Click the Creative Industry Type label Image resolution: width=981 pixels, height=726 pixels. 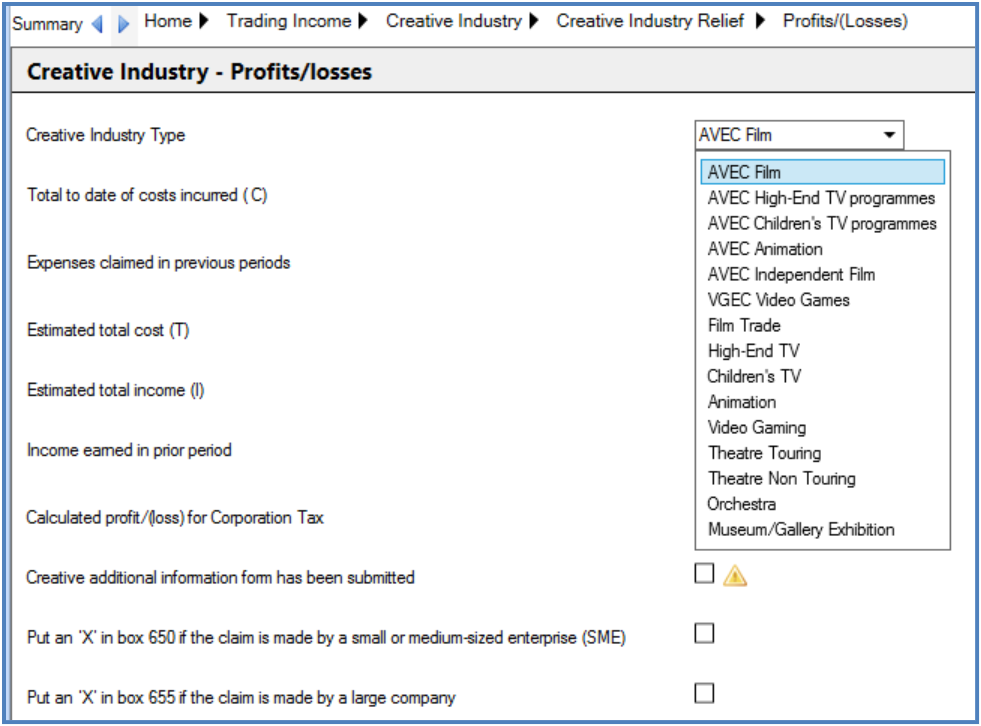point(106,135)
